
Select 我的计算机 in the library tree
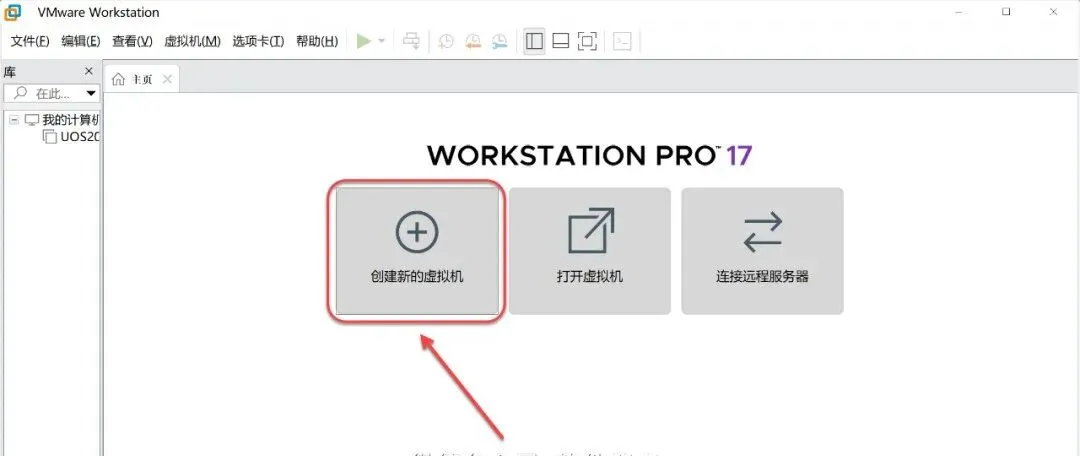coord(63,120)
